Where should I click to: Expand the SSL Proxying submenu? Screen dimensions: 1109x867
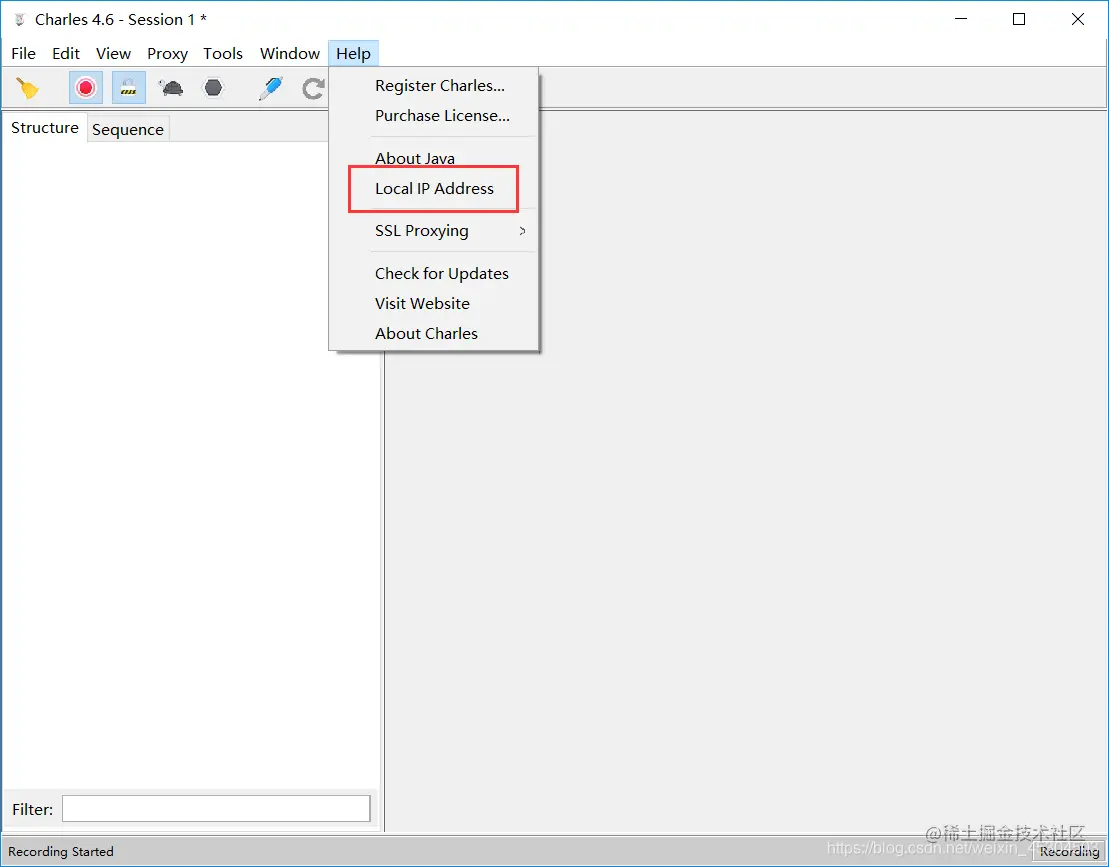click(x=434, y=231)
